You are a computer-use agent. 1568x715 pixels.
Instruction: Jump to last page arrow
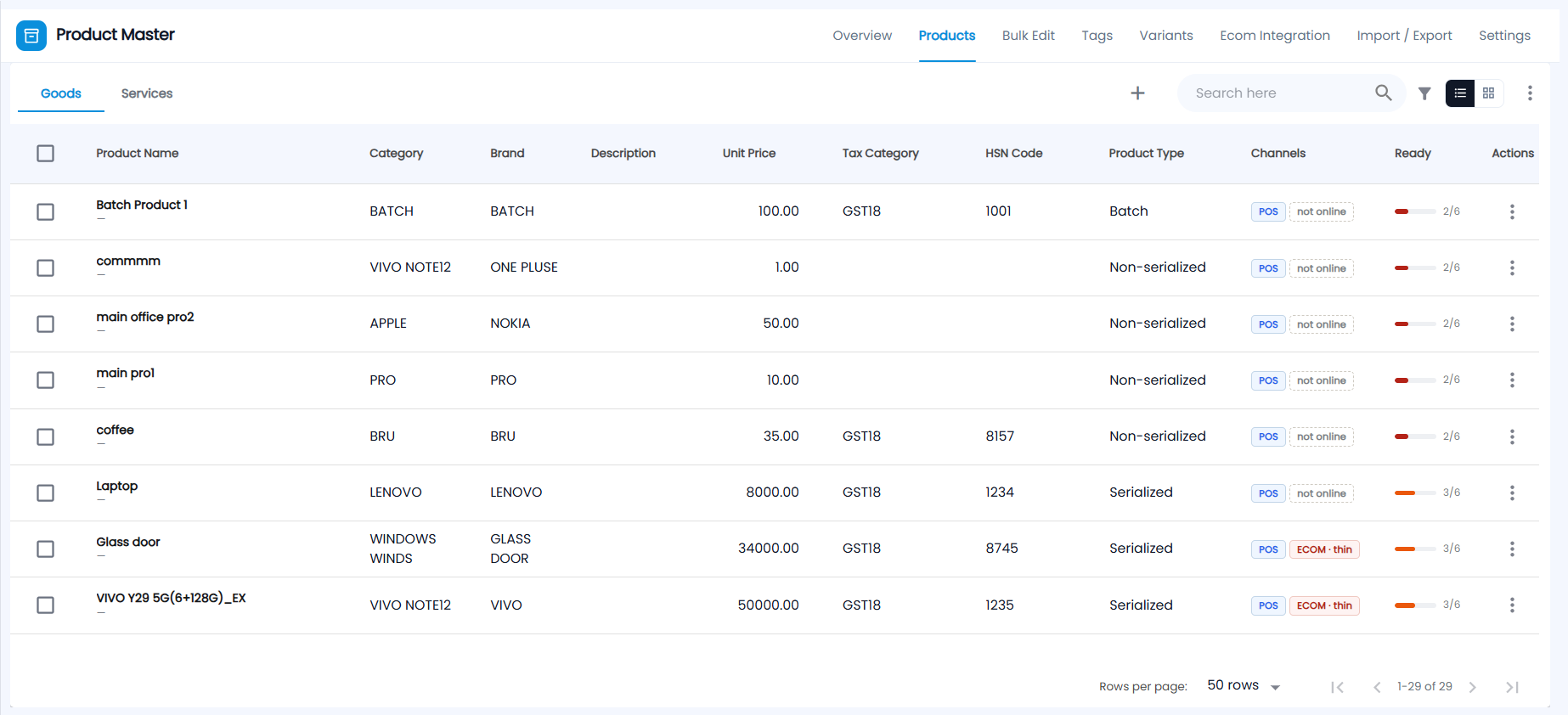[x=1512, y=687]
